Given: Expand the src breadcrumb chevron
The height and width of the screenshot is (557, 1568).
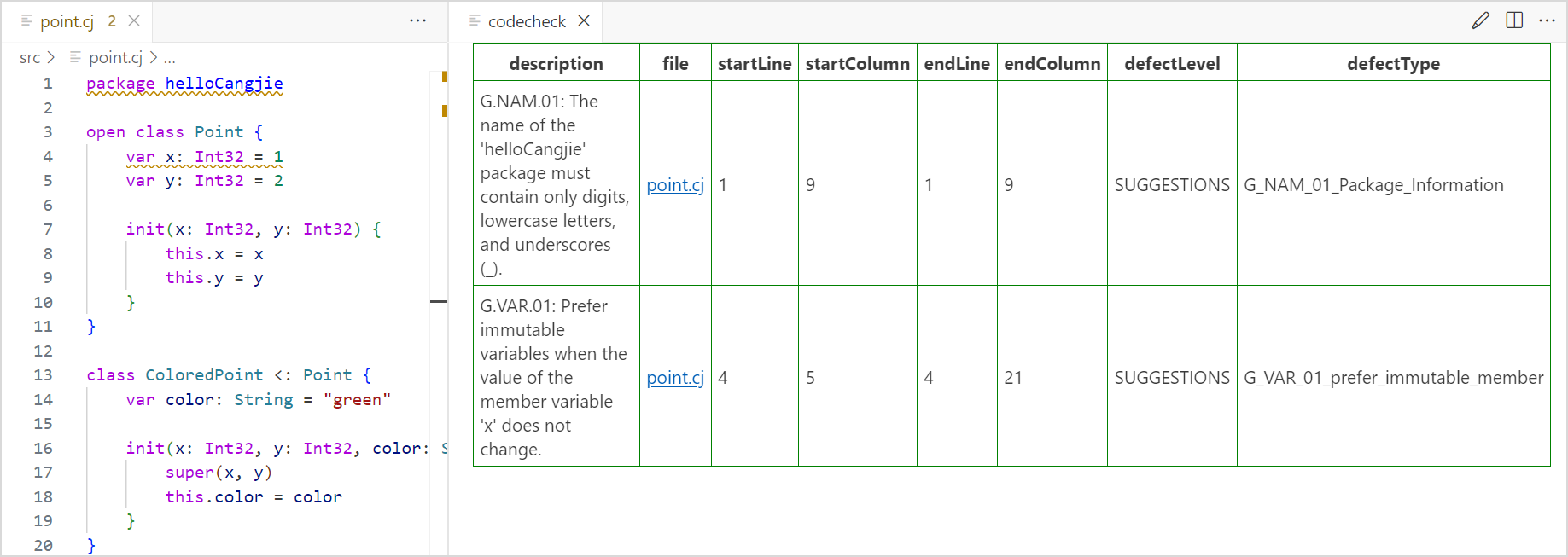Looking at the screenshot, I should pyautogui.click(x=51, y=57).
